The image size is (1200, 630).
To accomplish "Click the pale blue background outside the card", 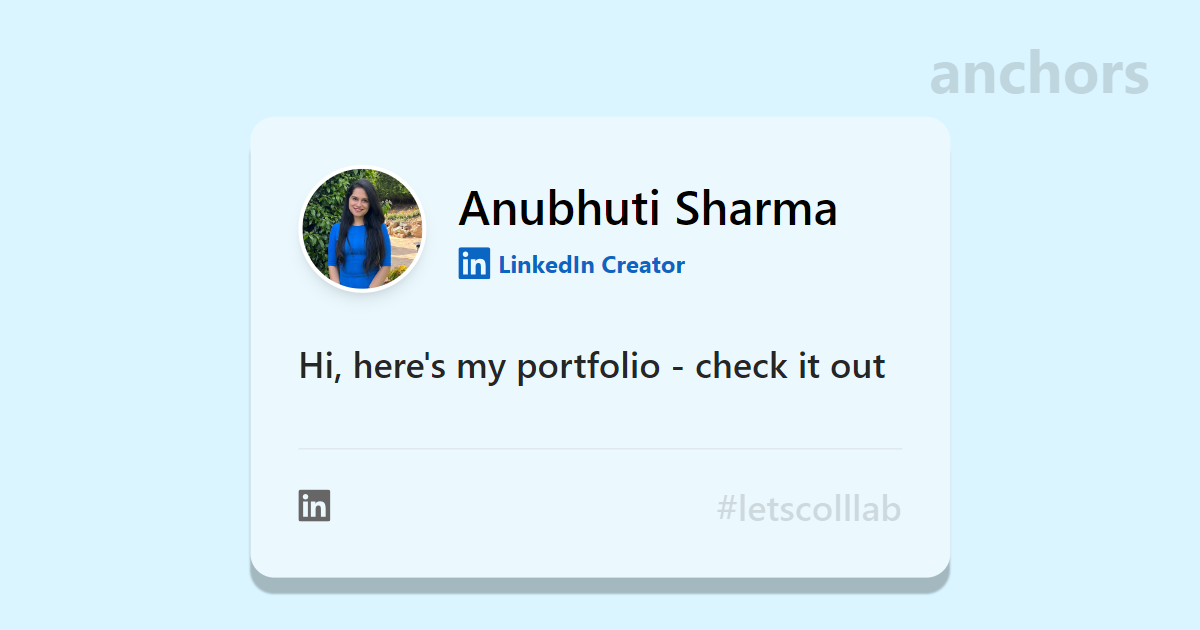I will [120, 320].
